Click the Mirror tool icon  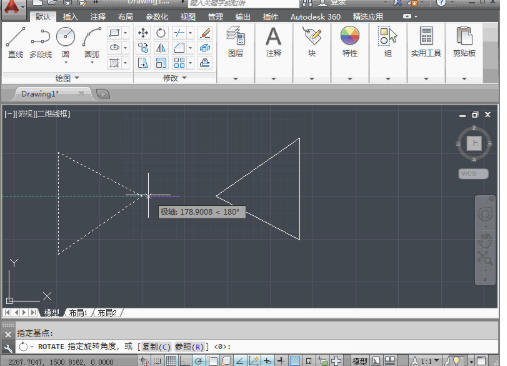coord(161,48)
